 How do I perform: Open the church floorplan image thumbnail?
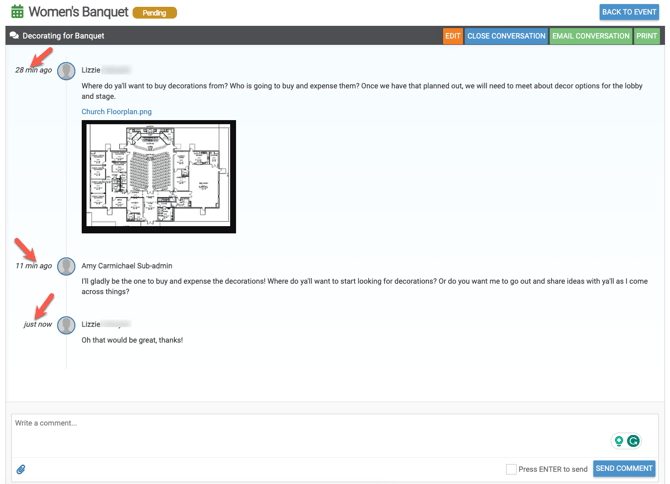pyautogui.click(x=159, y=177)
